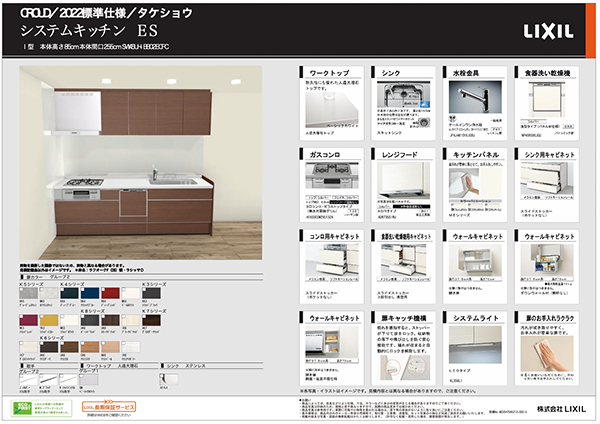
Task: Select the キッチンパネル heading
Action: [x=476, y=155]
